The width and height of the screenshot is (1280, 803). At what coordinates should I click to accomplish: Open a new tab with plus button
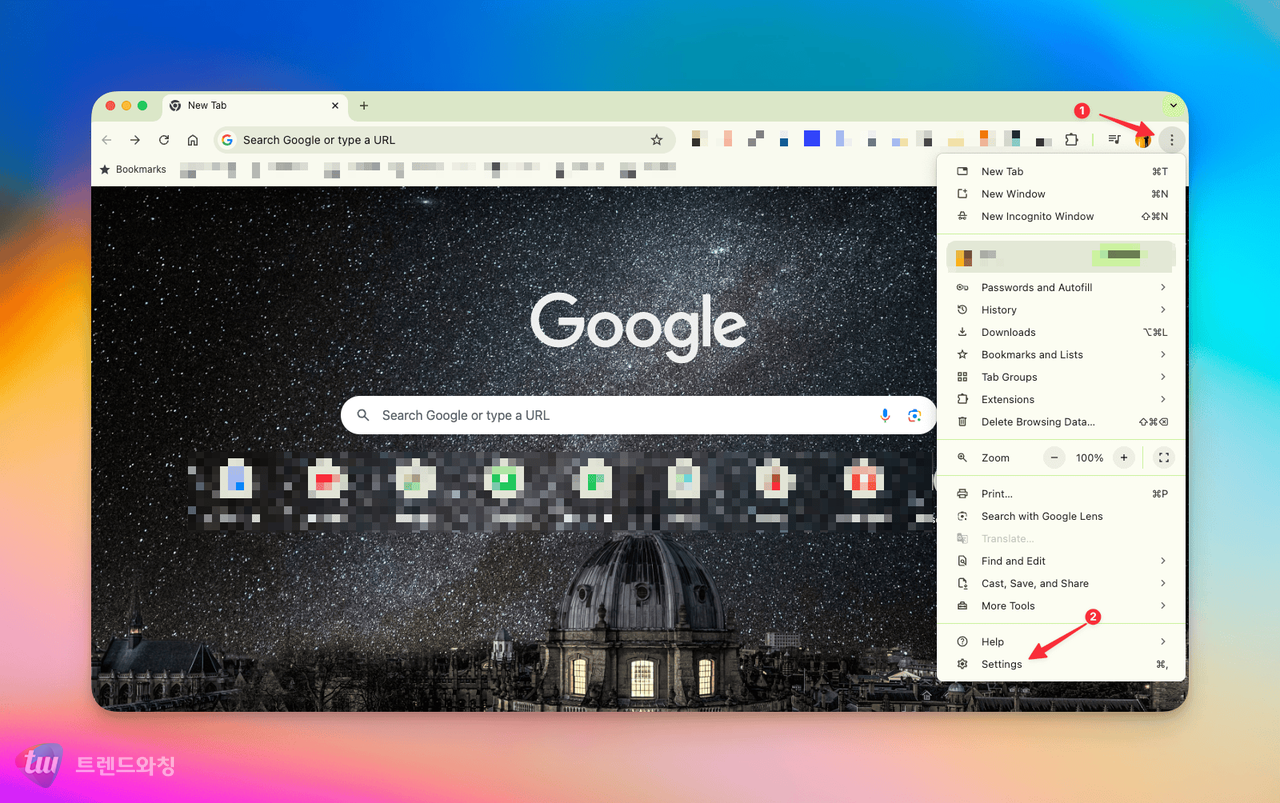click(364, 106)
